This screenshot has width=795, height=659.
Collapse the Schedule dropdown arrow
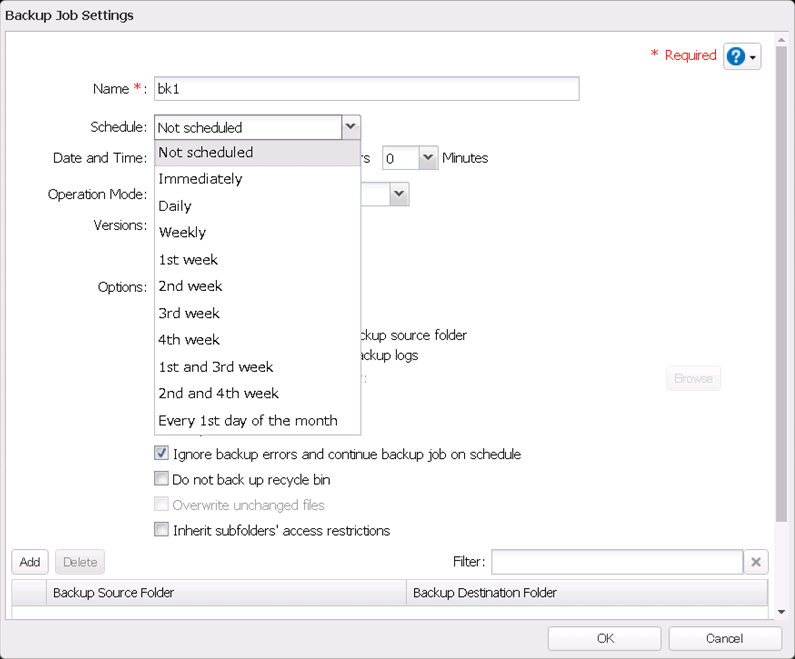tap(350, 127)
